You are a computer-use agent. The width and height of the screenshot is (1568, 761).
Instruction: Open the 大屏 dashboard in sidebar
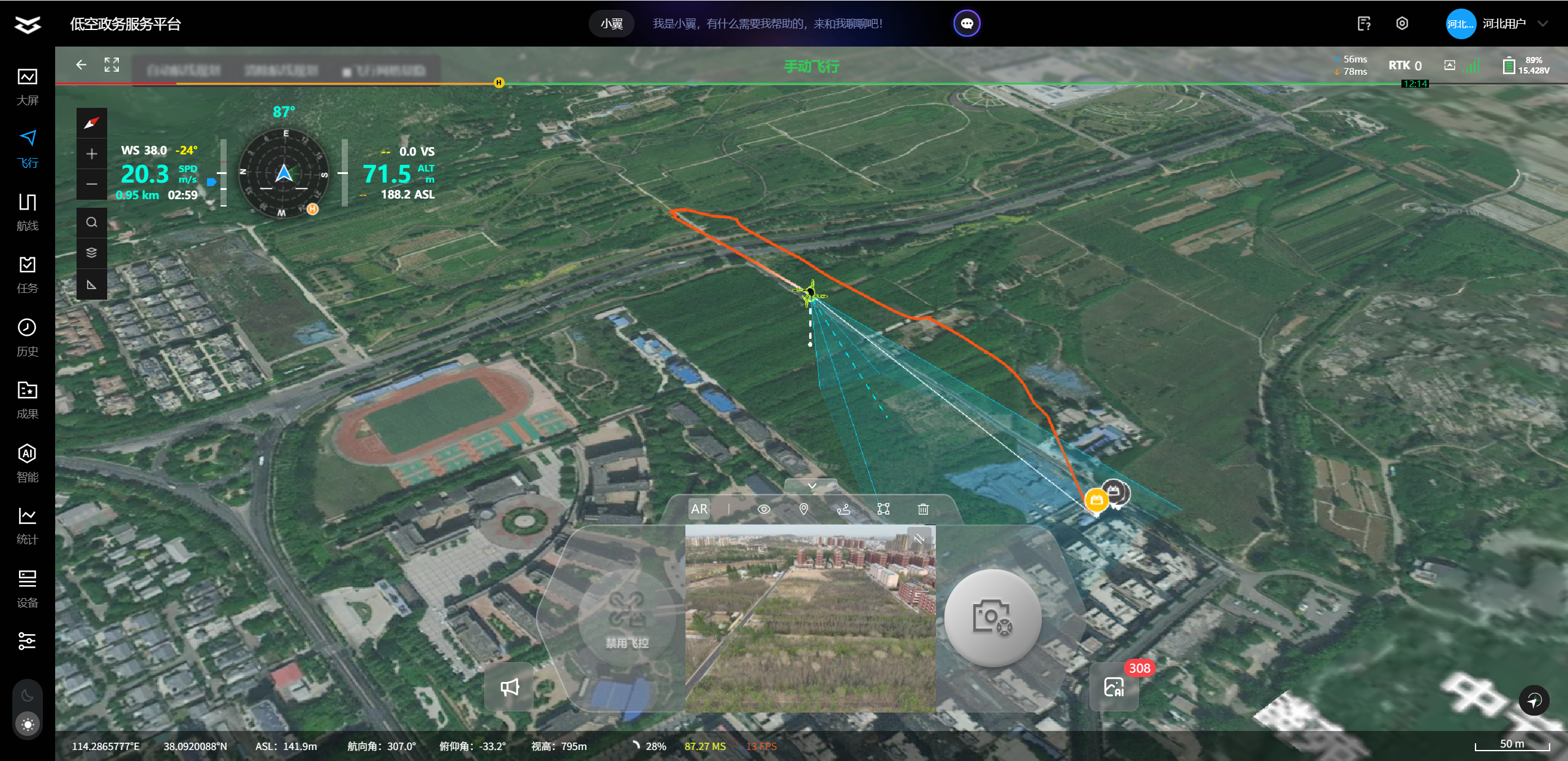coord(27,87)
